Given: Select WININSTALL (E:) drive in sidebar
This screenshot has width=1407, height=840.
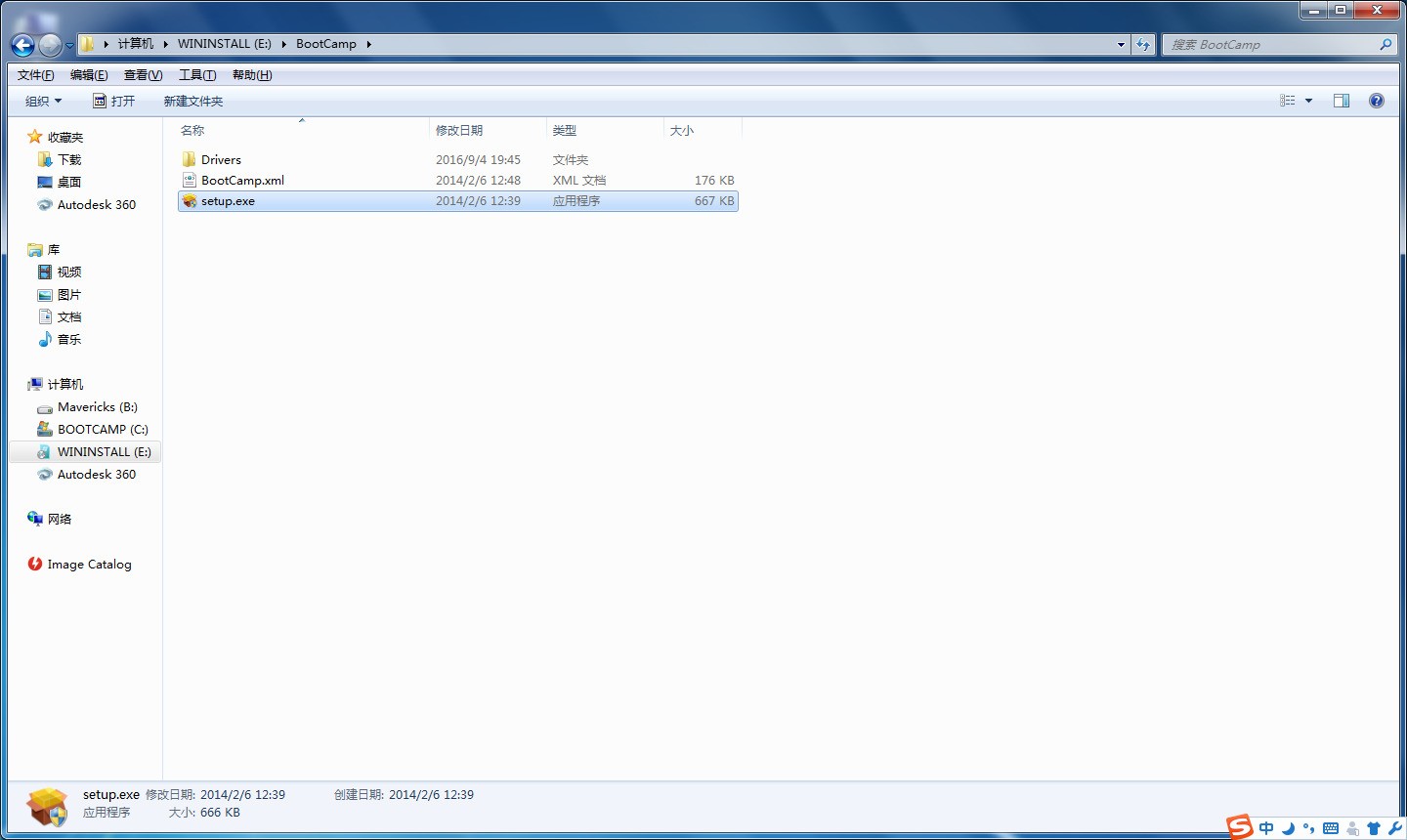Looking at the screenshot, I should 85,451.
